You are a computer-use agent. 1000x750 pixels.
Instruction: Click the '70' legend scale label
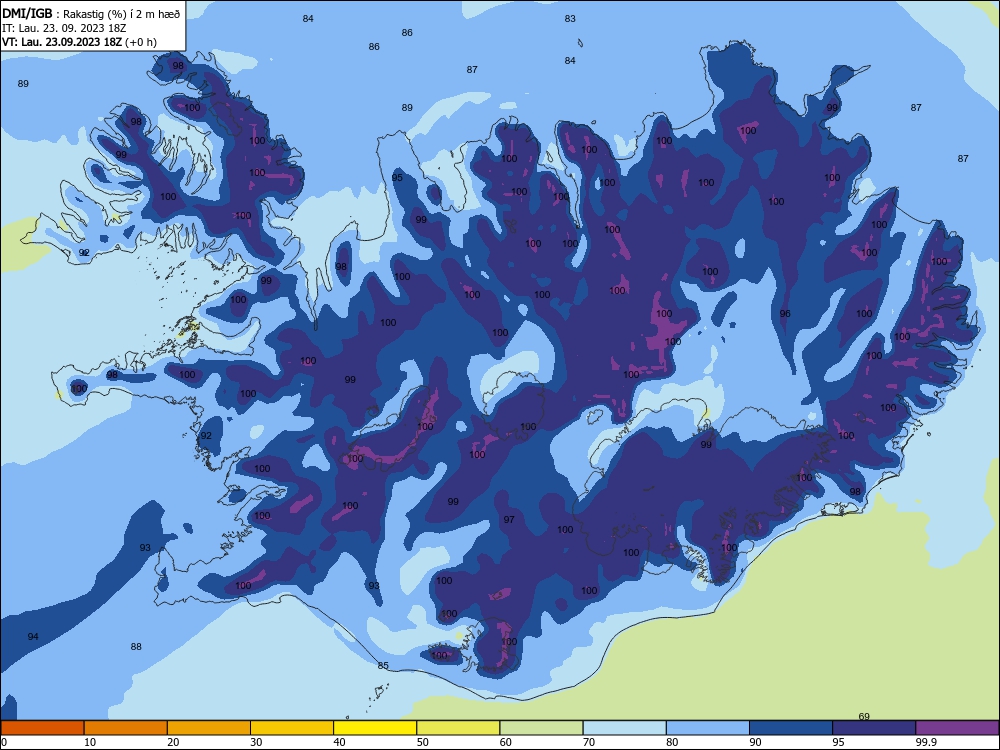tap(589, 742)
